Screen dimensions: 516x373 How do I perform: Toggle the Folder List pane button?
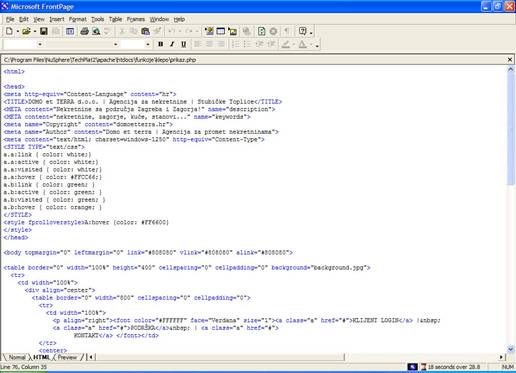(x=70, y=31)
